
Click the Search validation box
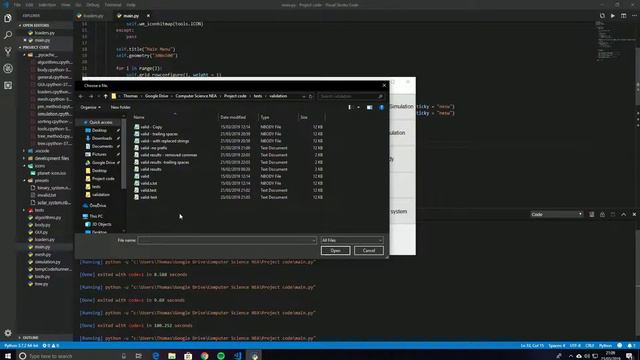click(x=351, y=96)
